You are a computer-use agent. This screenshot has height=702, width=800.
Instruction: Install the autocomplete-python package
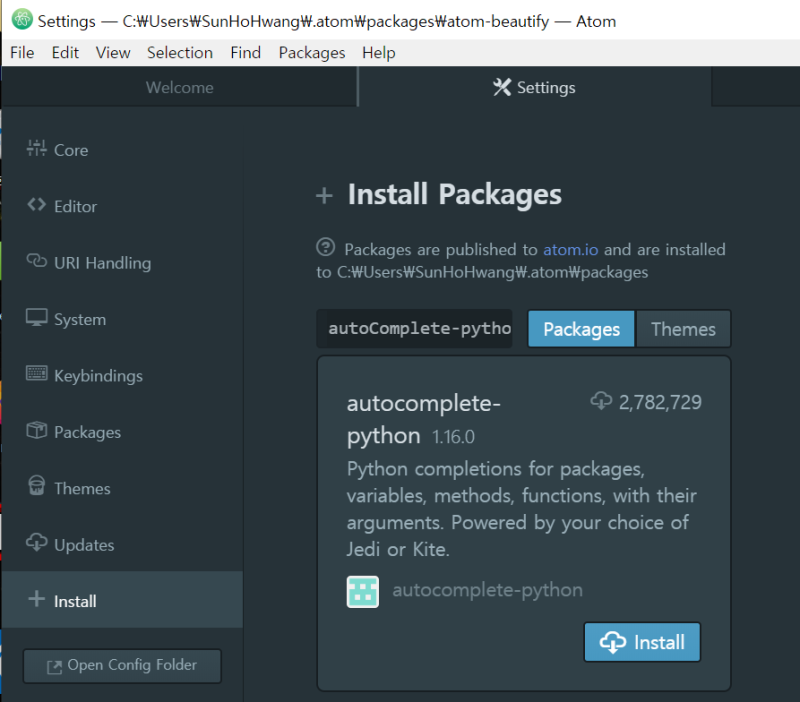point(642,642)
